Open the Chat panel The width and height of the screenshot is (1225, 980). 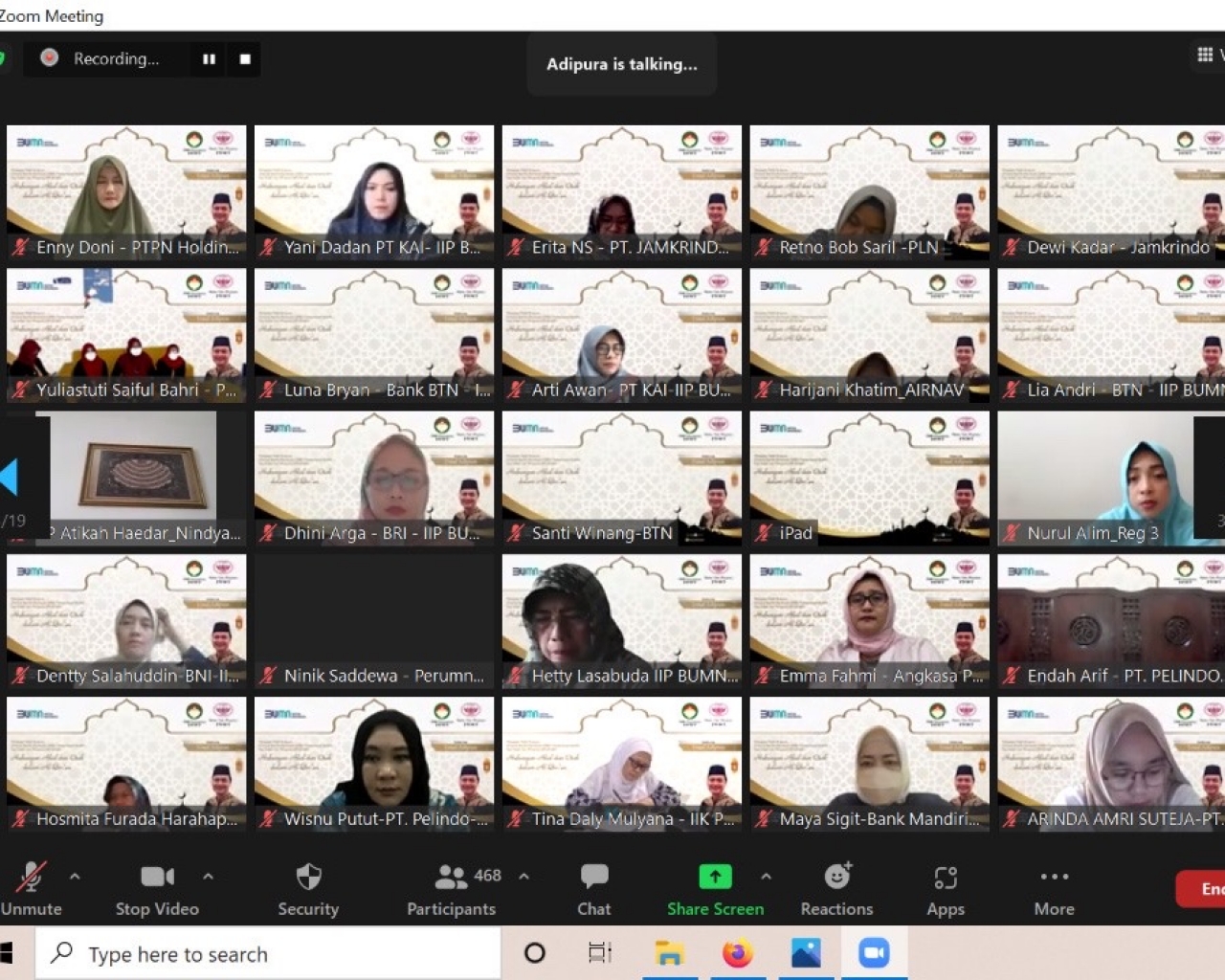click(593, 888)
